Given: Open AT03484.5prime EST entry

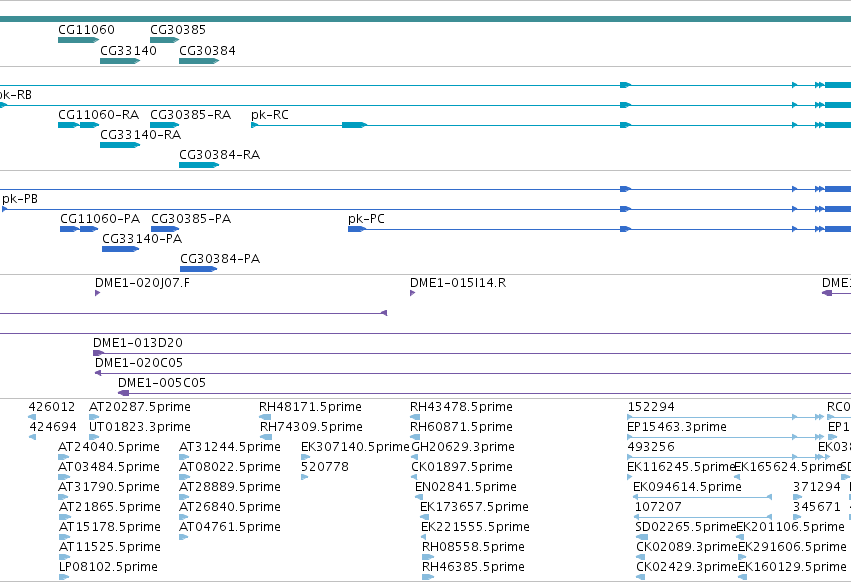Looking at the screenshot, I should coord(63,477).
